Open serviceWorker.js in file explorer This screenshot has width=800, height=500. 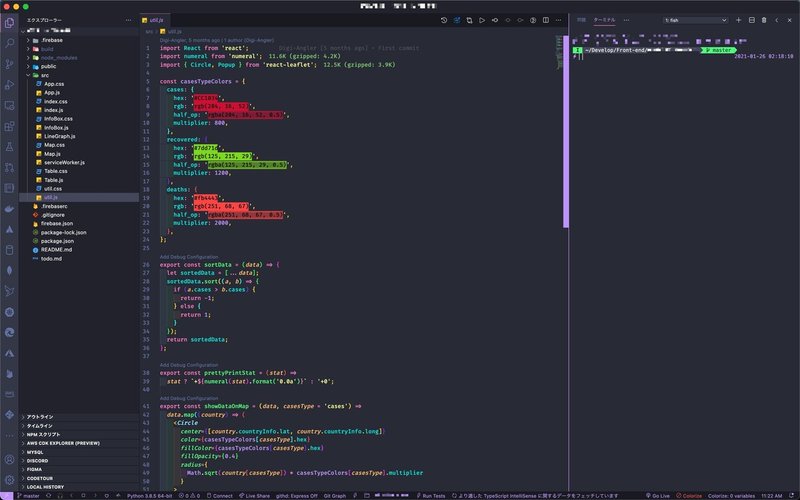[79, 162]
